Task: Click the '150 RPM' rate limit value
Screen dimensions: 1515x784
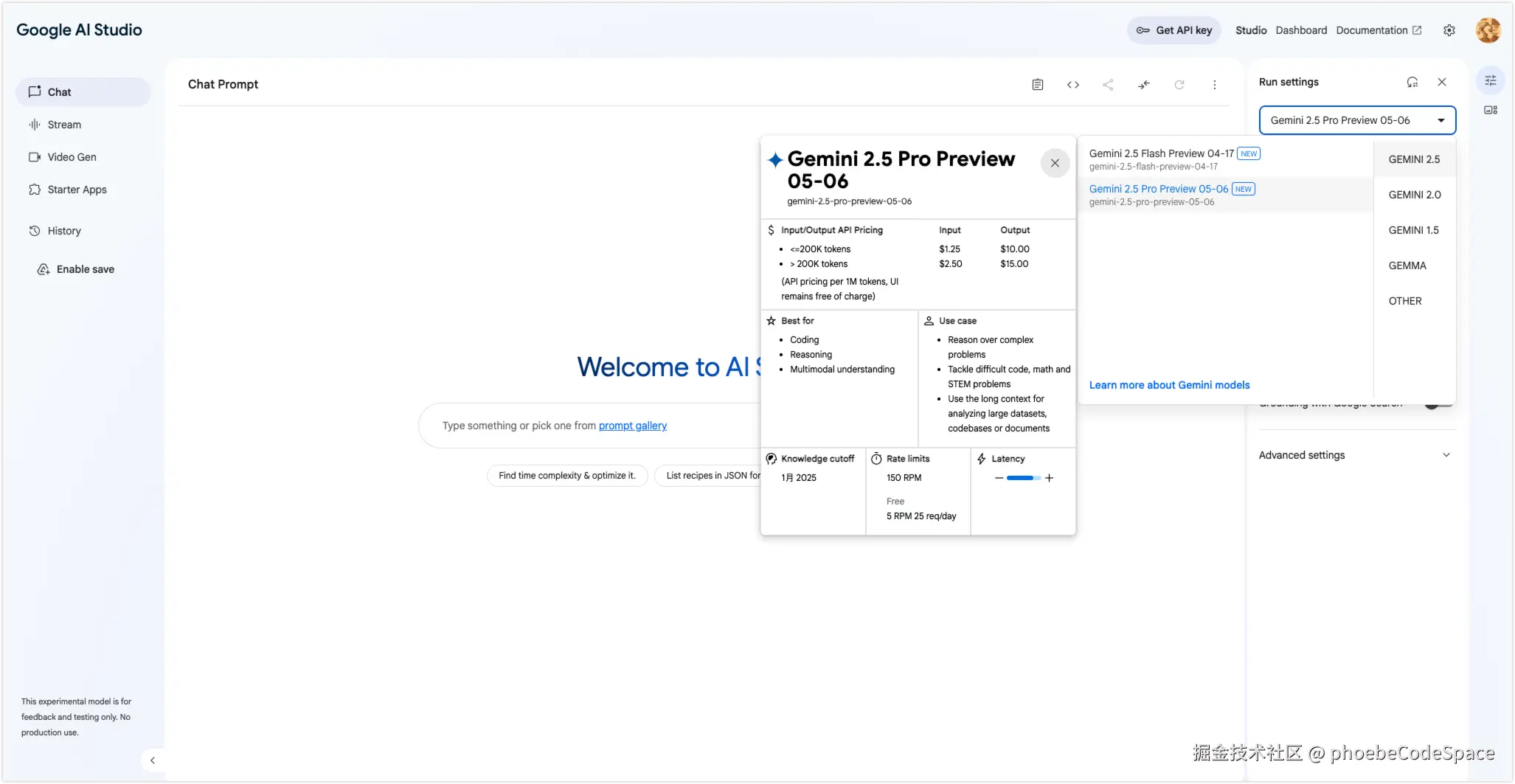Action: click(x=904, y=478)
